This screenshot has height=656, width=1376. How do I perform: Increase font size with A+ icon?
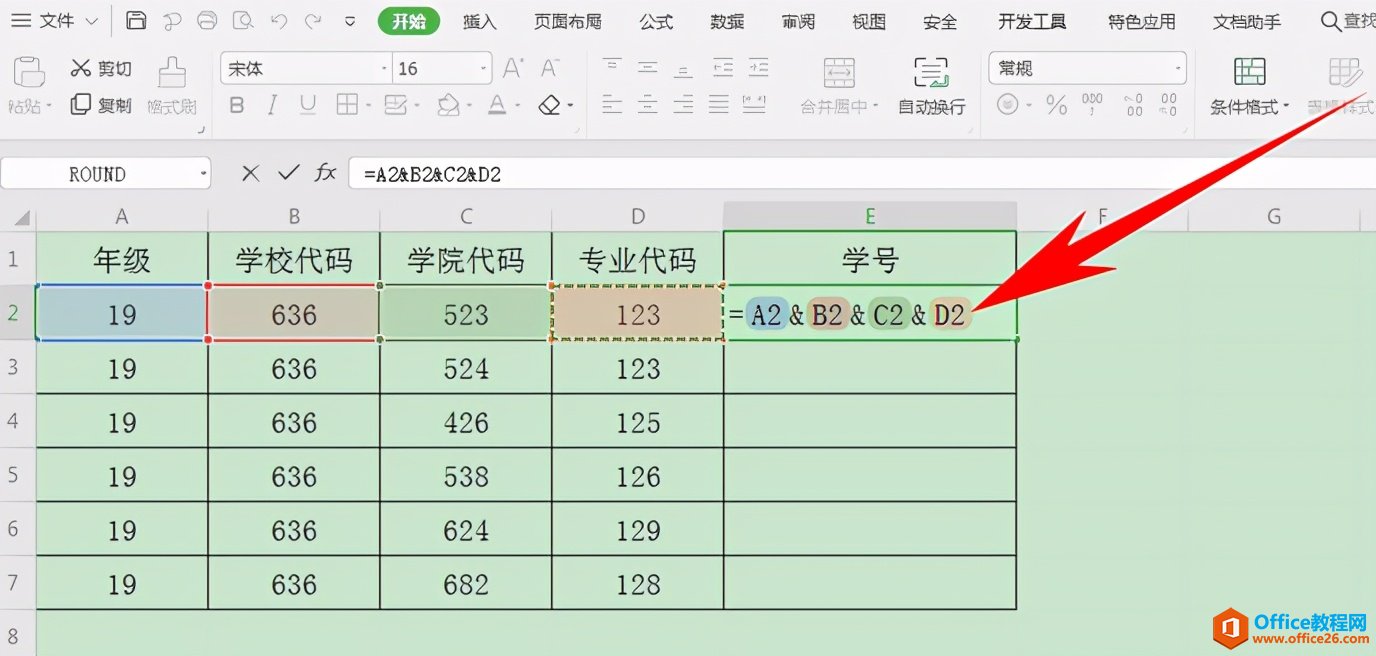(513, 68)
